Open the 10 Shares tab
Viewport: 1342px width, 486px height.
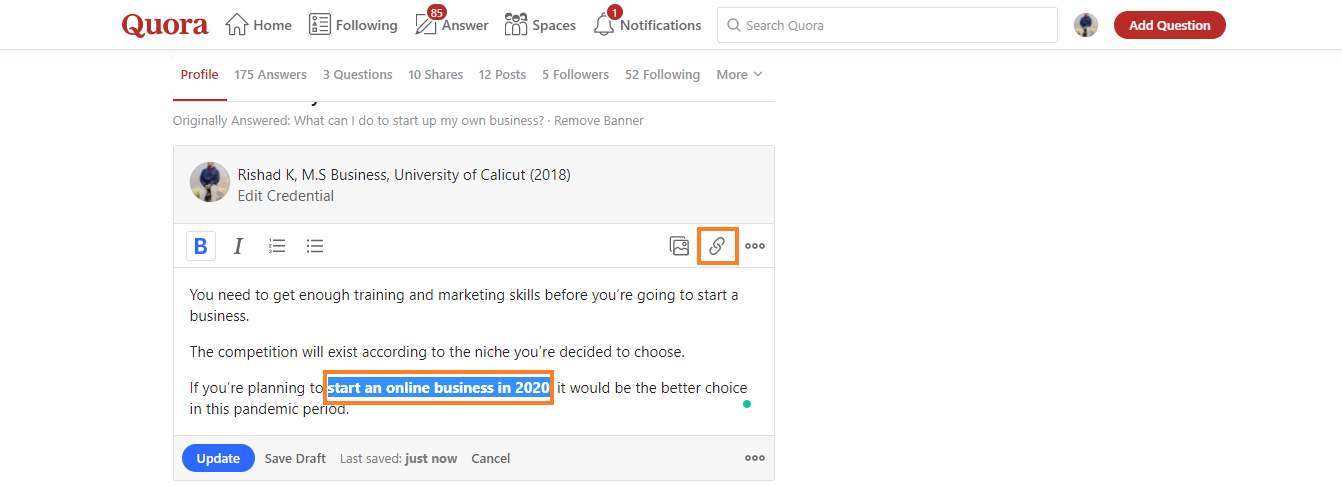point(436,74)
